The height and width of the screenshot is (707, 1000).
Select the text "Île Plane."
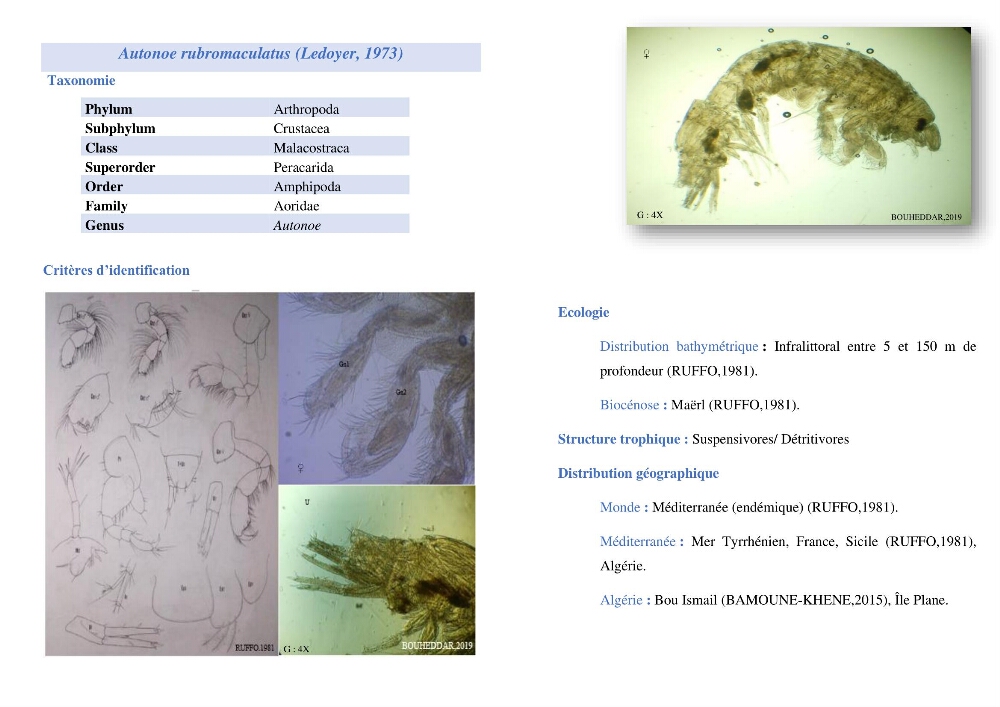921,600
